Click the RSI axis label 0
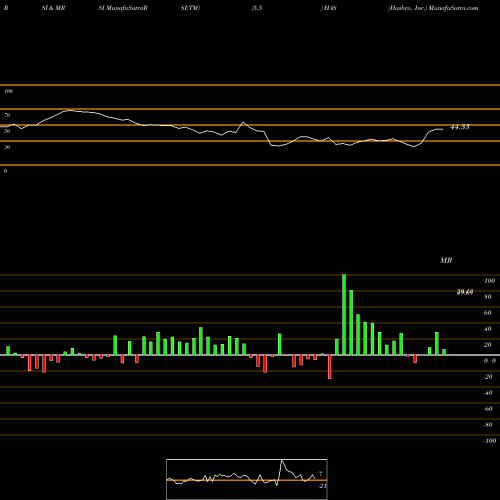Screen dimensions: 500x500 pyautogui.click(x=5, y=171)
